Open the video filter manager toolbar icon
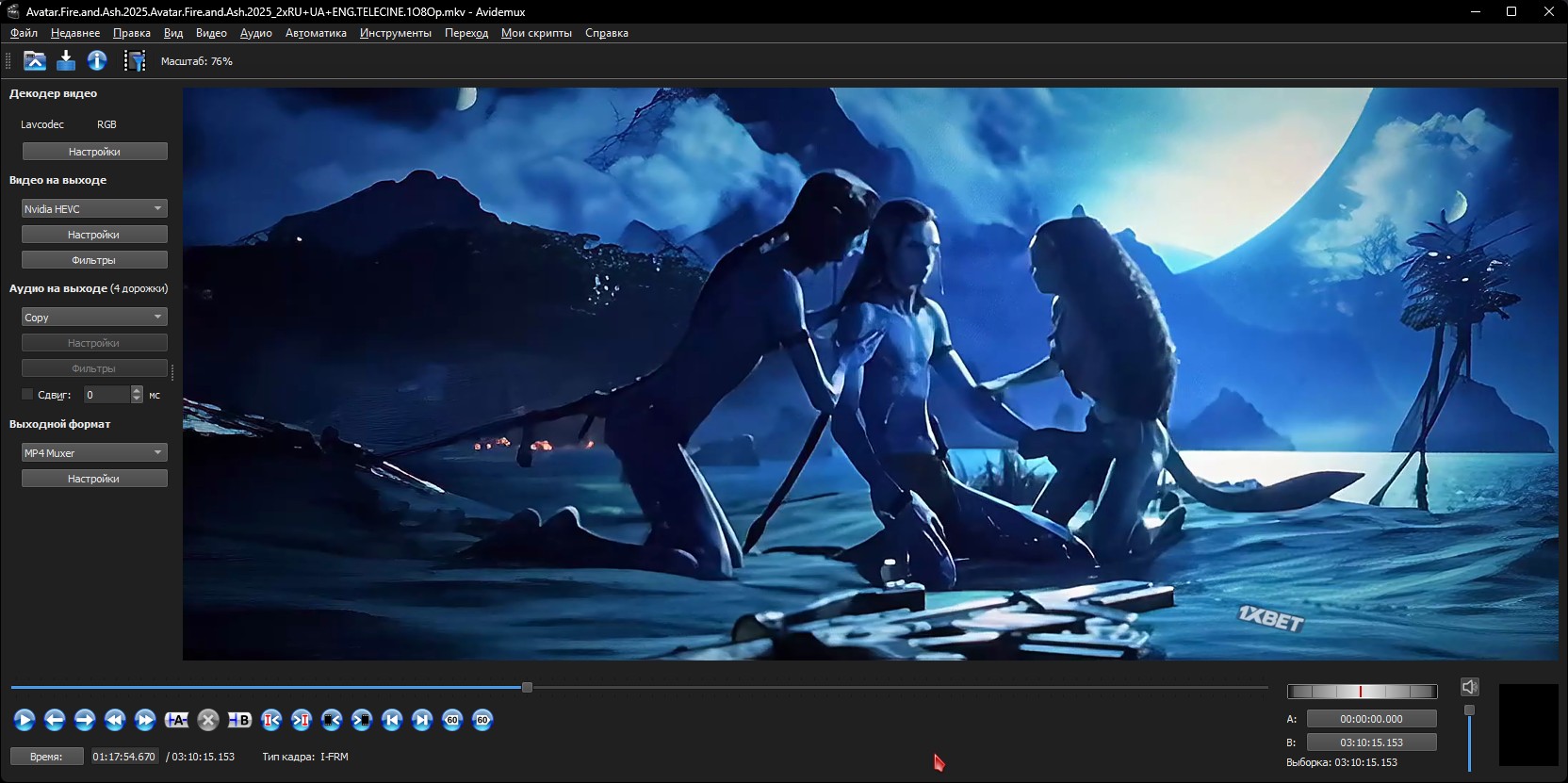Screen dimensions: 1568x783 coord(136,61)
